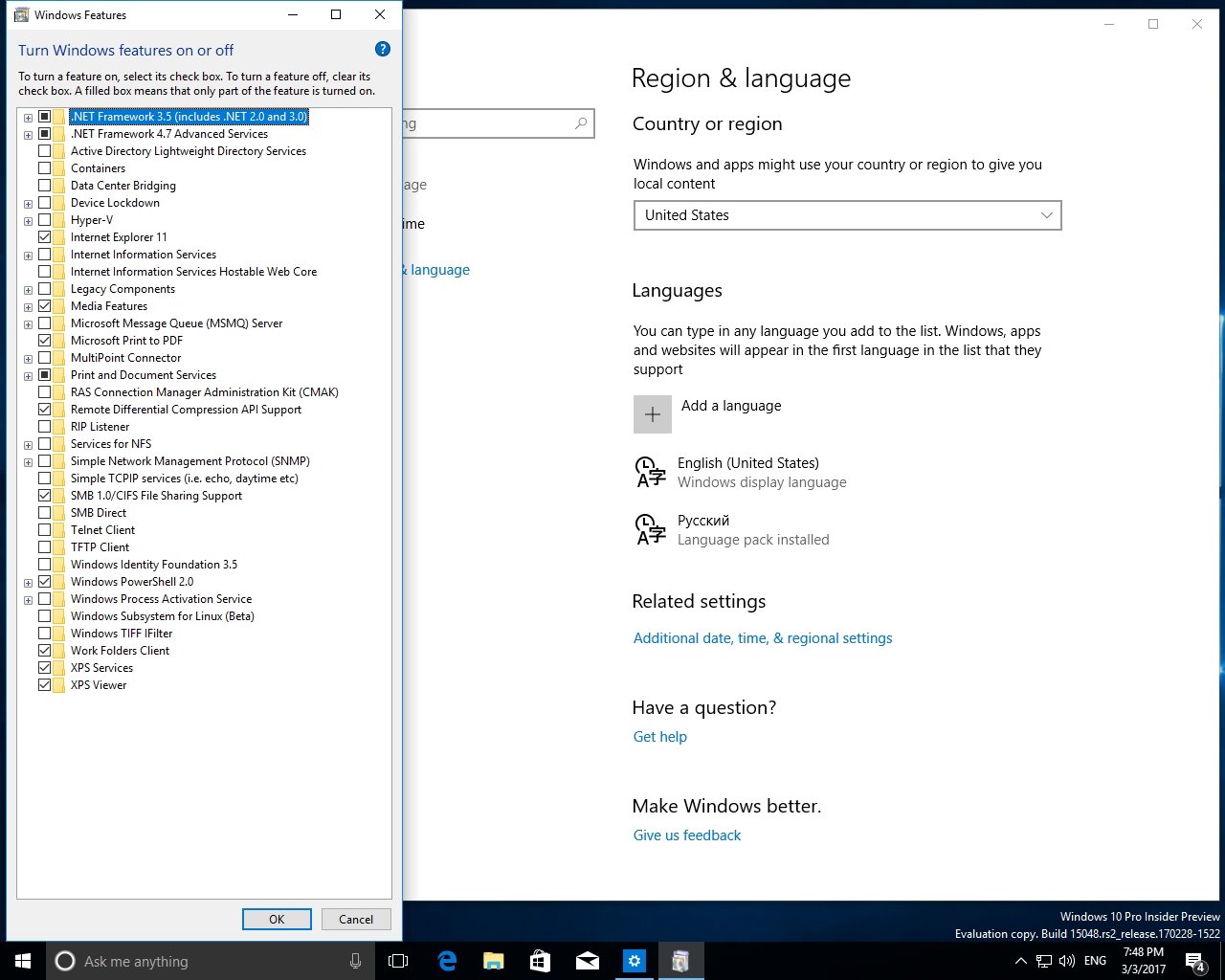The width and height of the screenshot is (1225, 980).
Task: Uncheck SMB 1.0/CIFS File Sharing Support
Action: click(x=44, y=496)
